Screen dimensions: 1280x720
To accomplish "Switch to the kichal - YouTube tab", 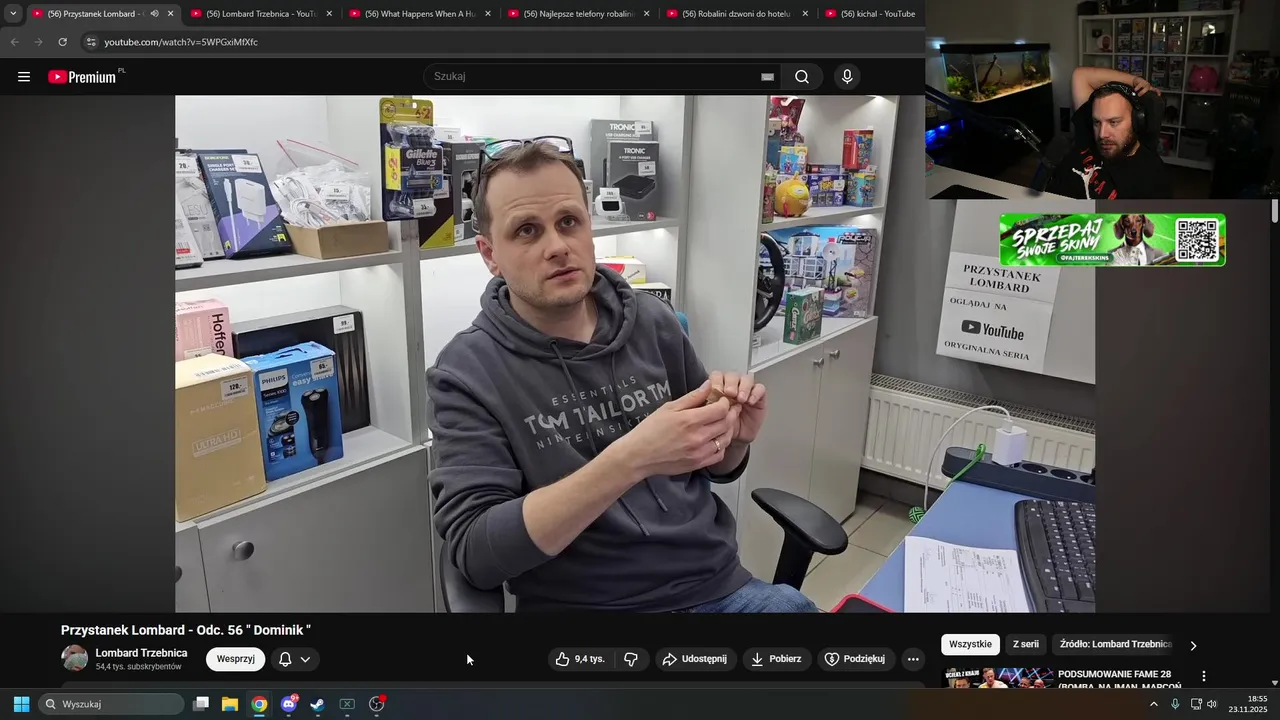I will pyautogui.click(x=870, y=14).
